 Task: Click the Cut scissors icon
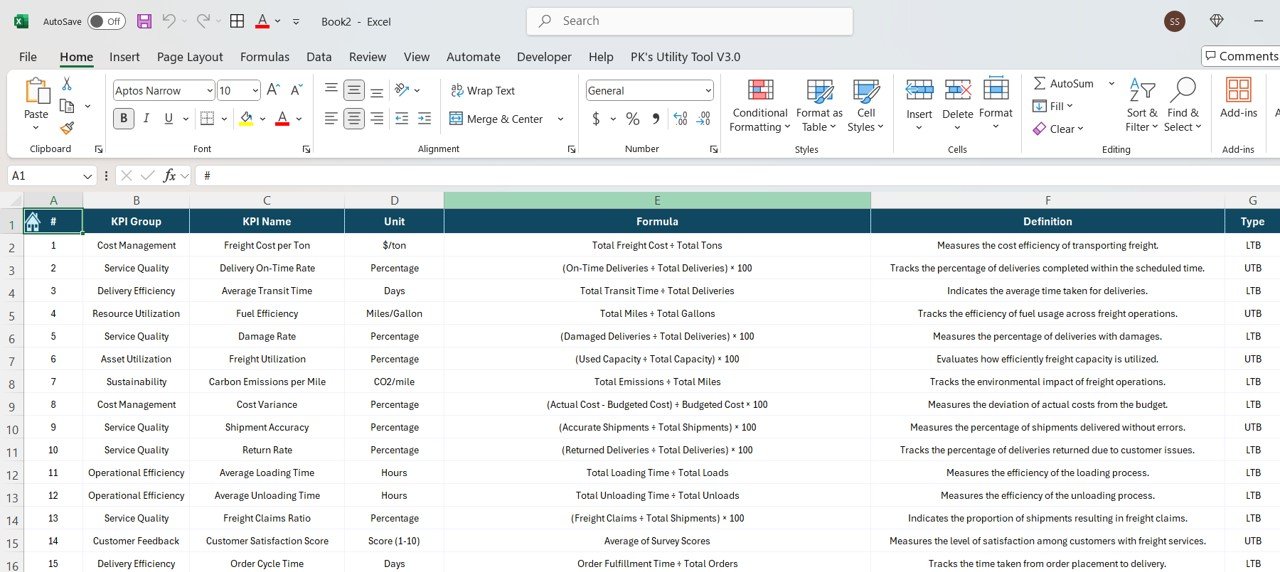[67, 84]
